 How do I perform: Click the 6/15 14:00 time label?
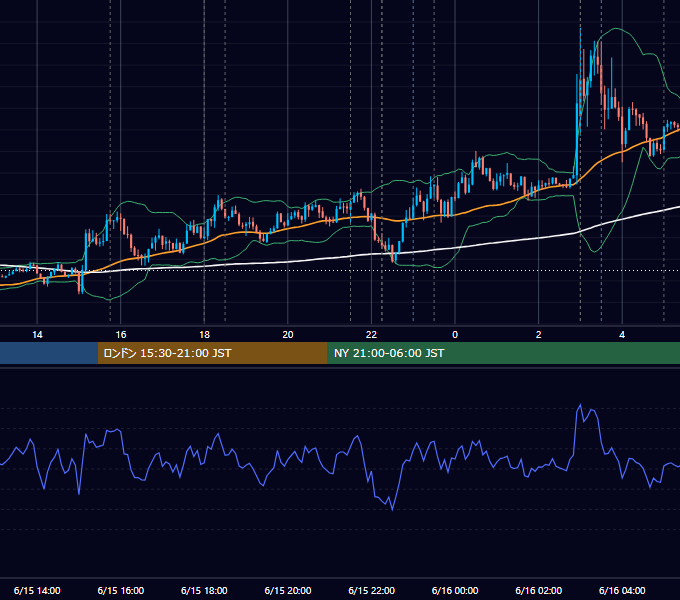coord(37,590)
